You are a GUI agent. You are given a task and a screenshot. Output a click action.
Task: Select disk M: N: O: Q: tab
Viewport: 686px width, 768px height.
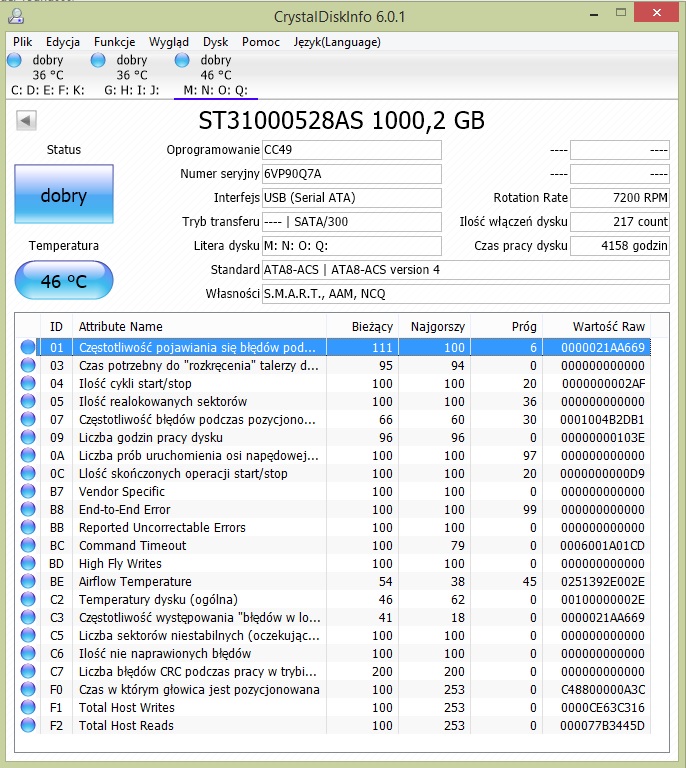pos(215,75)
